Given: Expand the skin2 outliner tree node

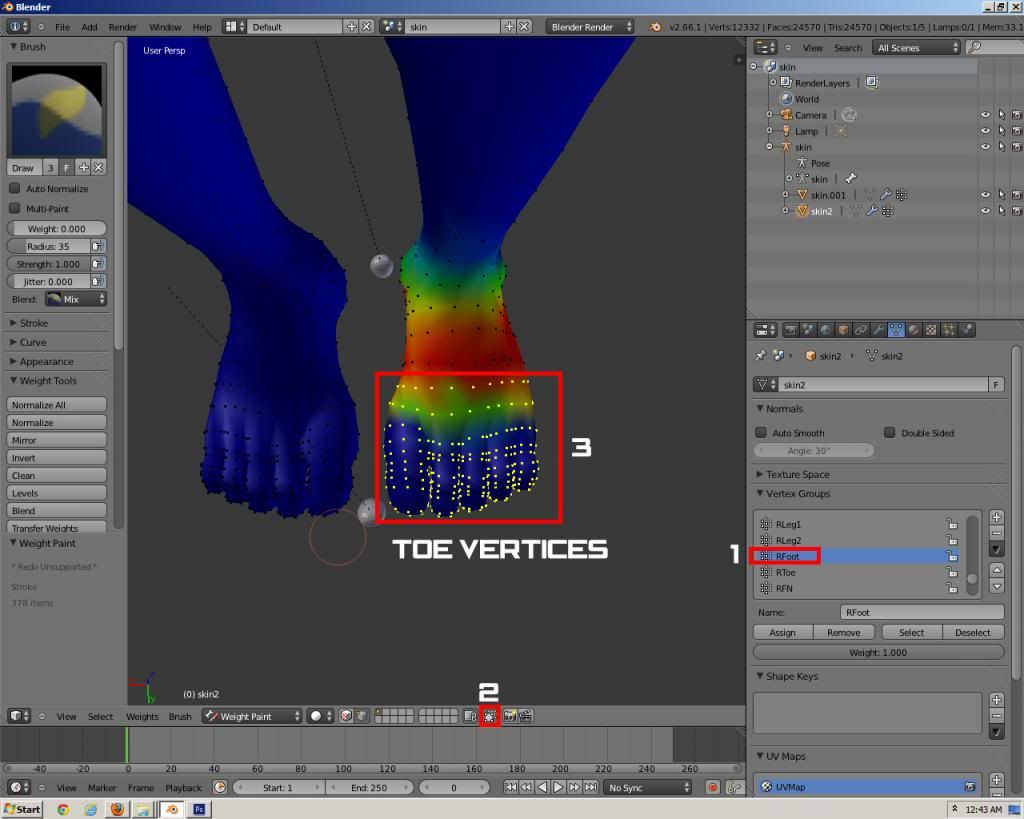Looking at the screenshot, I should pyautogui.click(x=785, y=211).
